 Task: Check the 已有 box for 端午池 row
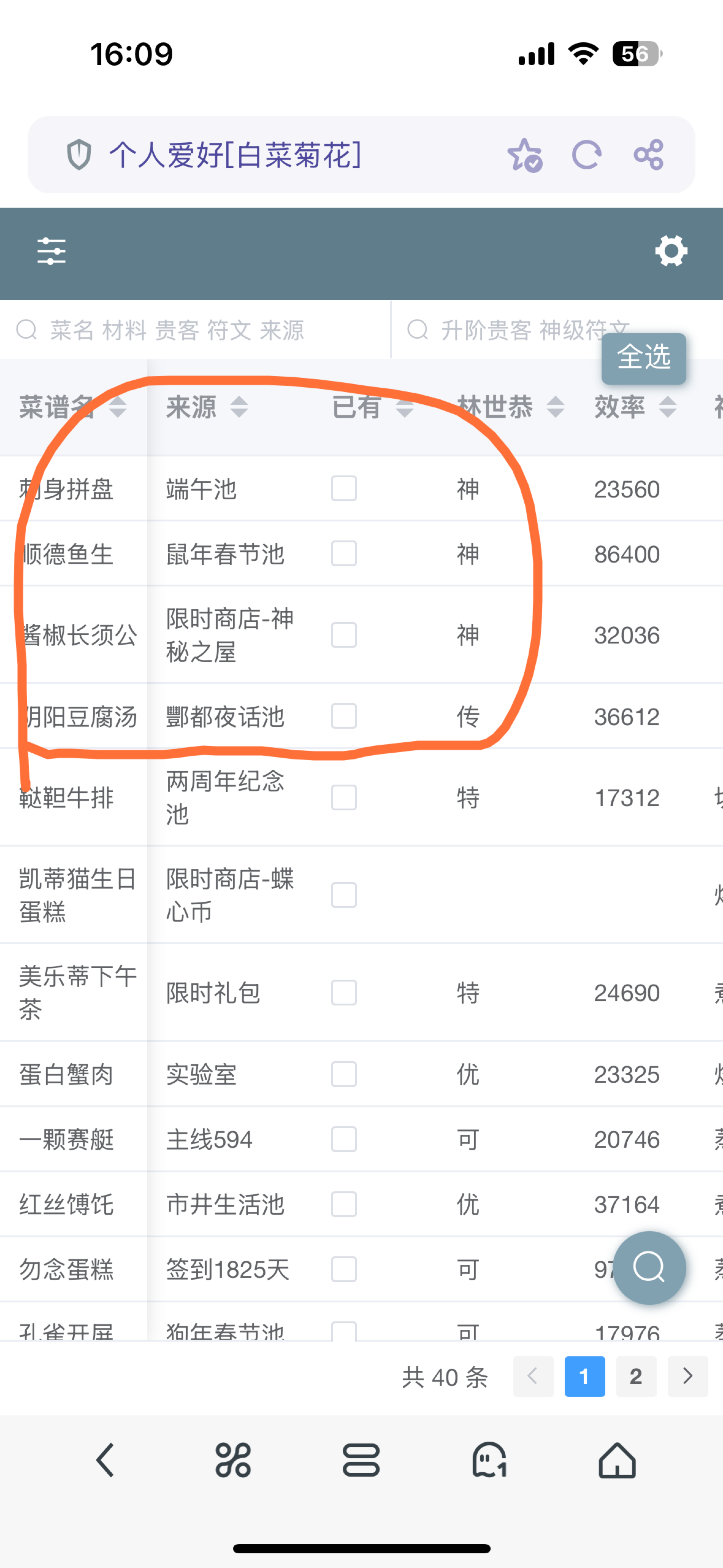tap(344, 488)
